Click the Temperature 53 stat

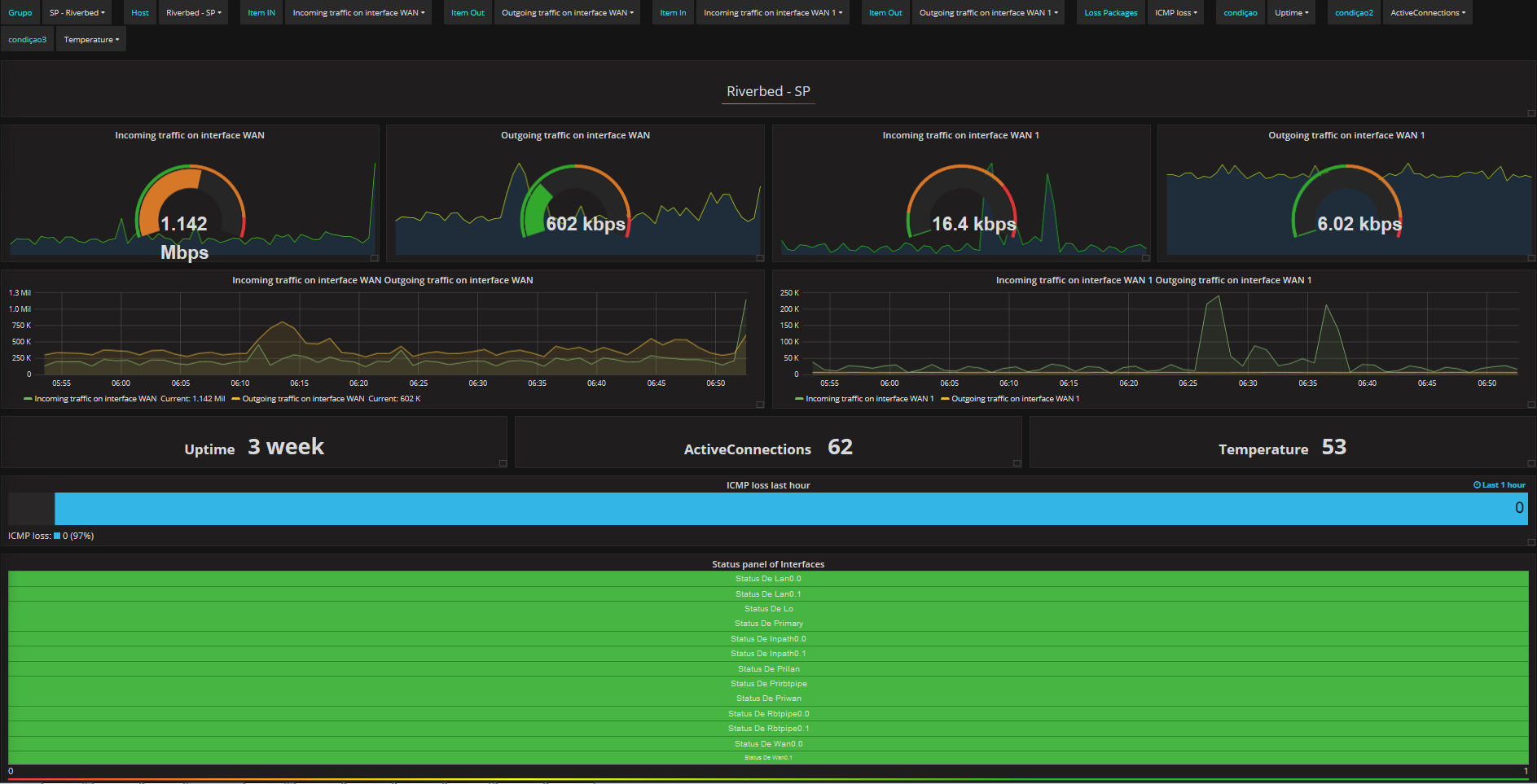[x=1282, y=447]
